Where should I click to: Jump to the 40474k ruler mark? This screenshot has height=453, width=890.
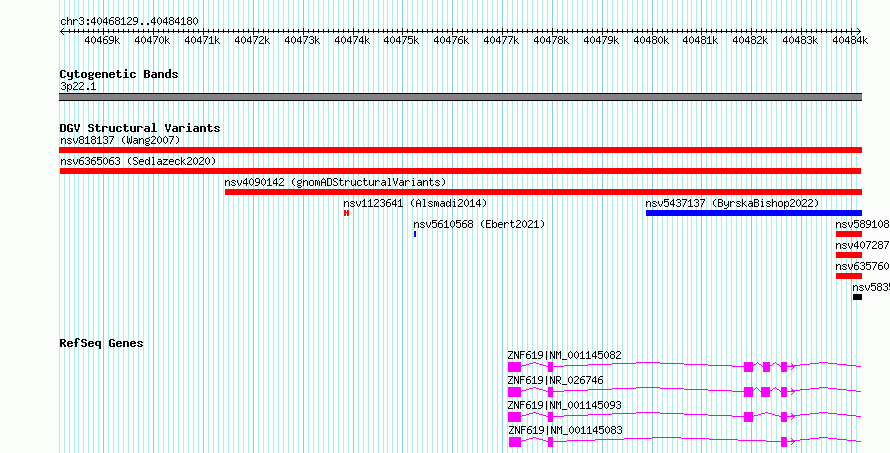[x=352, y=40]
